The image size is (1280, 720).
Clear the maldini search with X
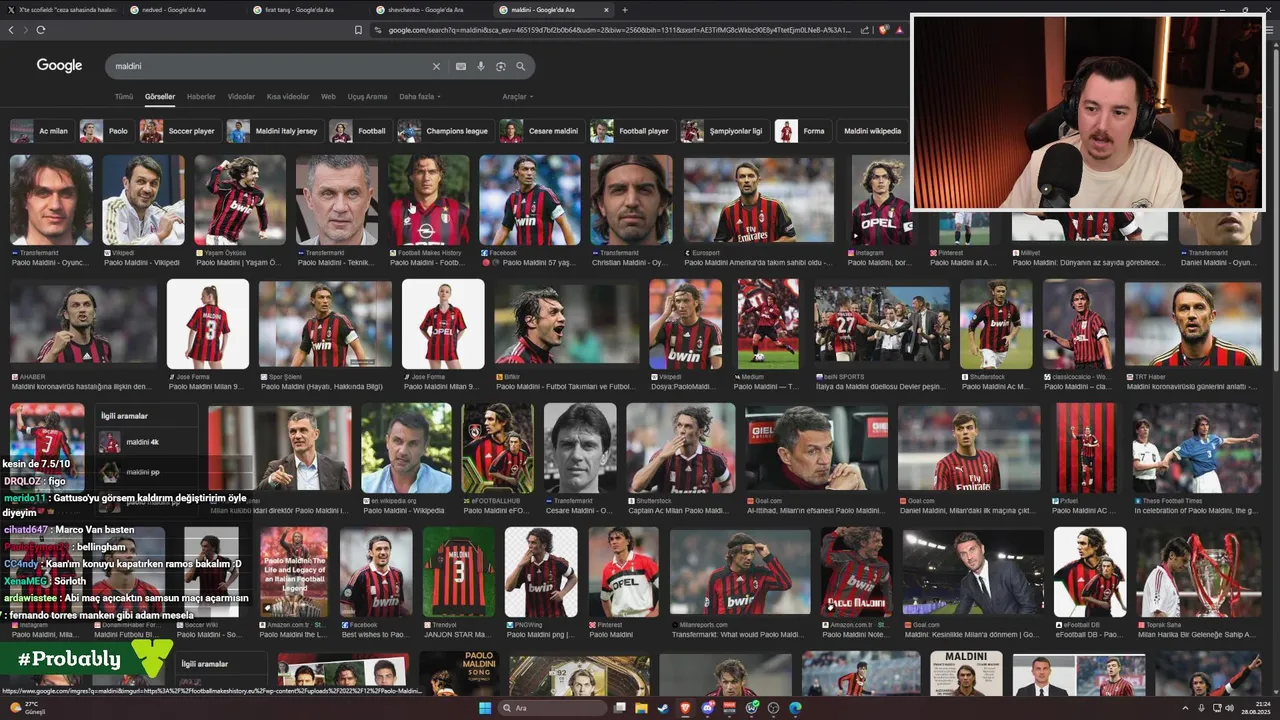(436, 66)
